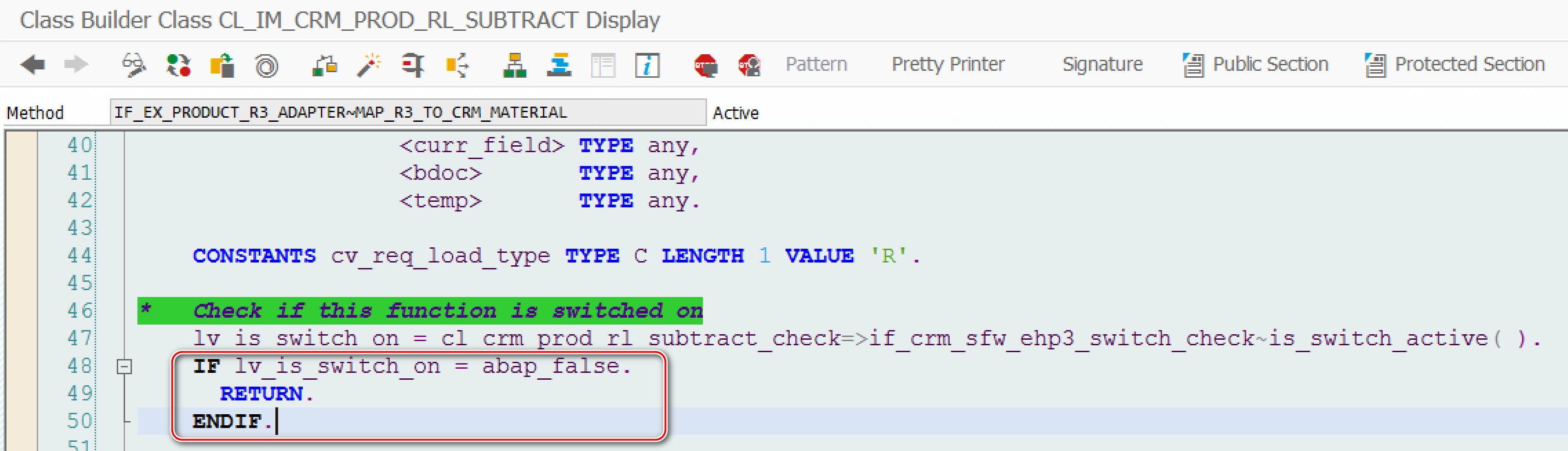Click the 'R' value literal

[x=888, y=256]
